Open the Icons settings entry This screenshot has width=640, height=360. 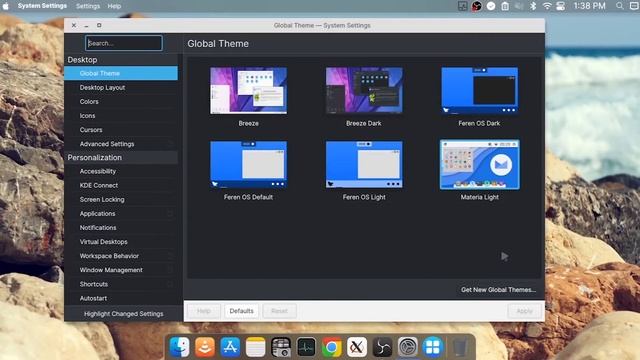tap(121, 116)
